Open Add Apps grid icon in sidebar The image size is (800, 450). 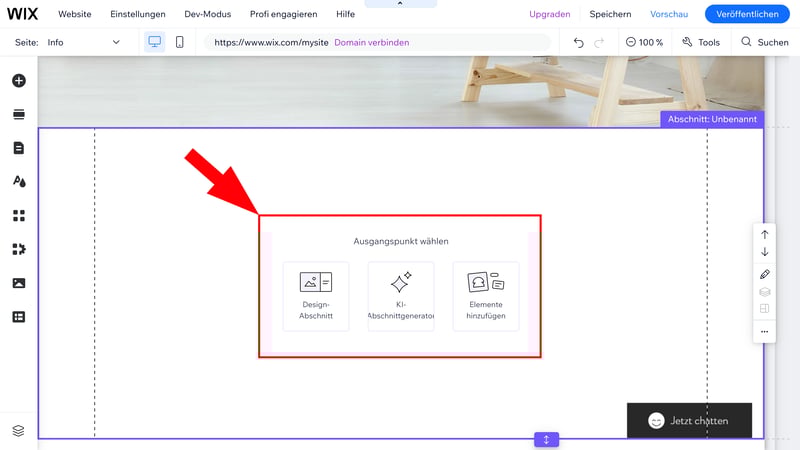coord(19,215)
